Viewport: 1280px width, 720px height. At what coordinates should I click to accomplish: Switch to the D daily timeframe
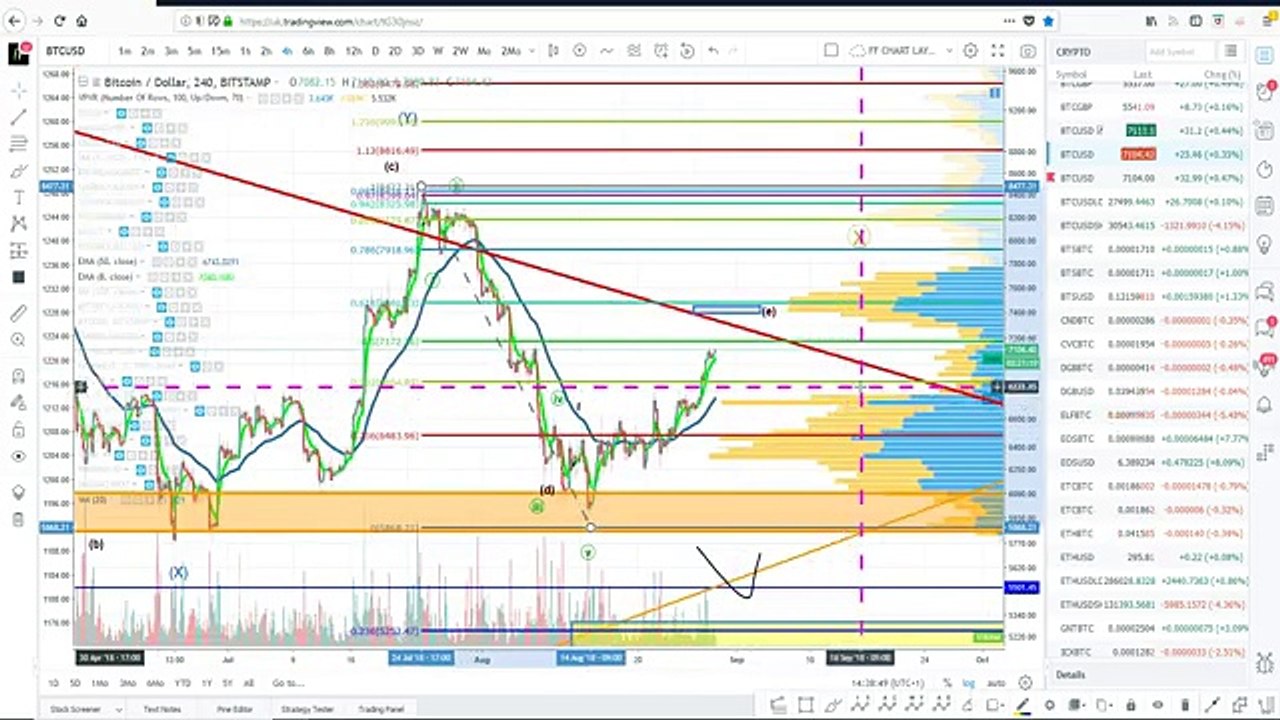pos(375,51)
